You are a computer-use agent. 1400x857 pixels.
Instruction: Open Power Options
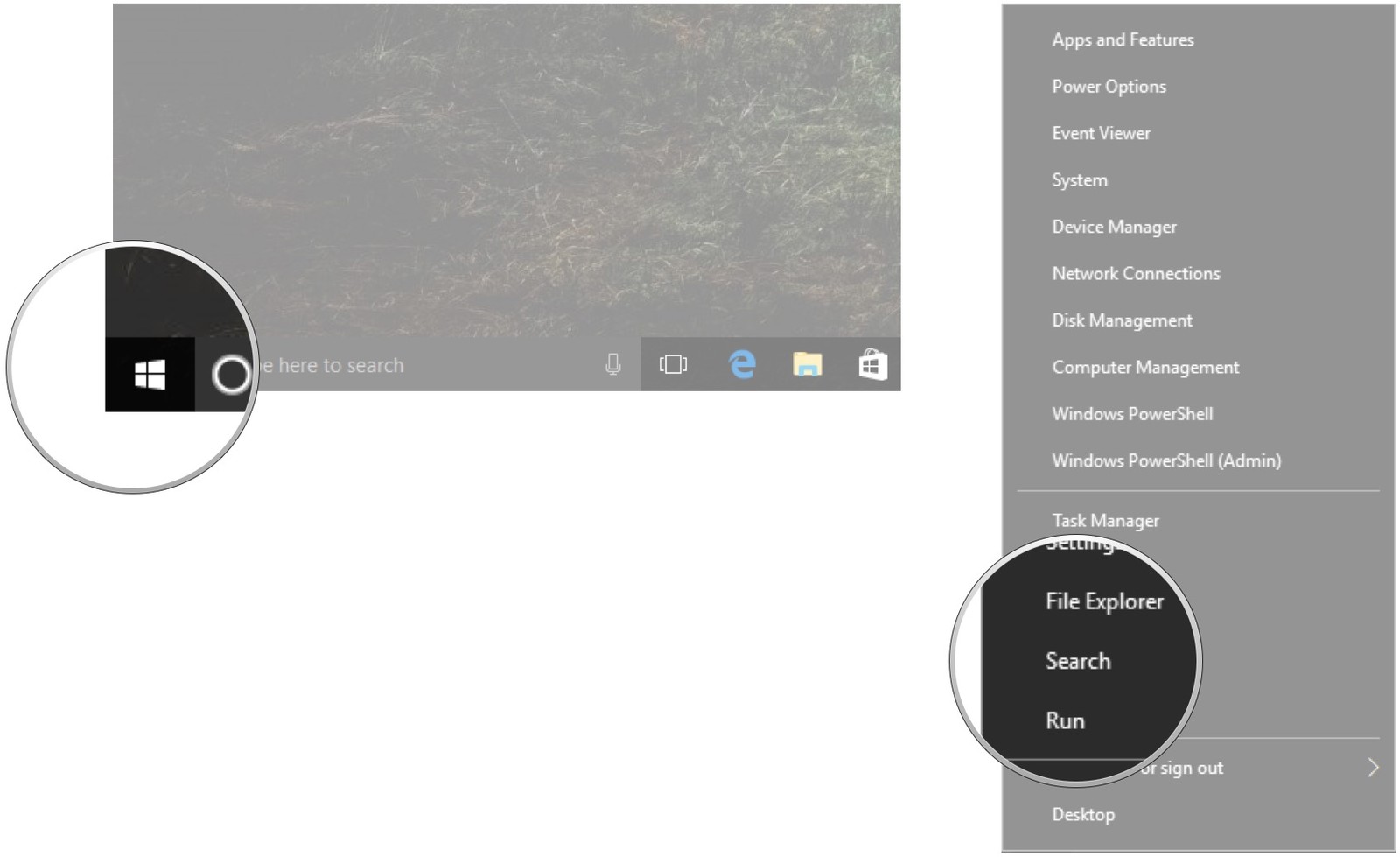[x=1109, y=87]
